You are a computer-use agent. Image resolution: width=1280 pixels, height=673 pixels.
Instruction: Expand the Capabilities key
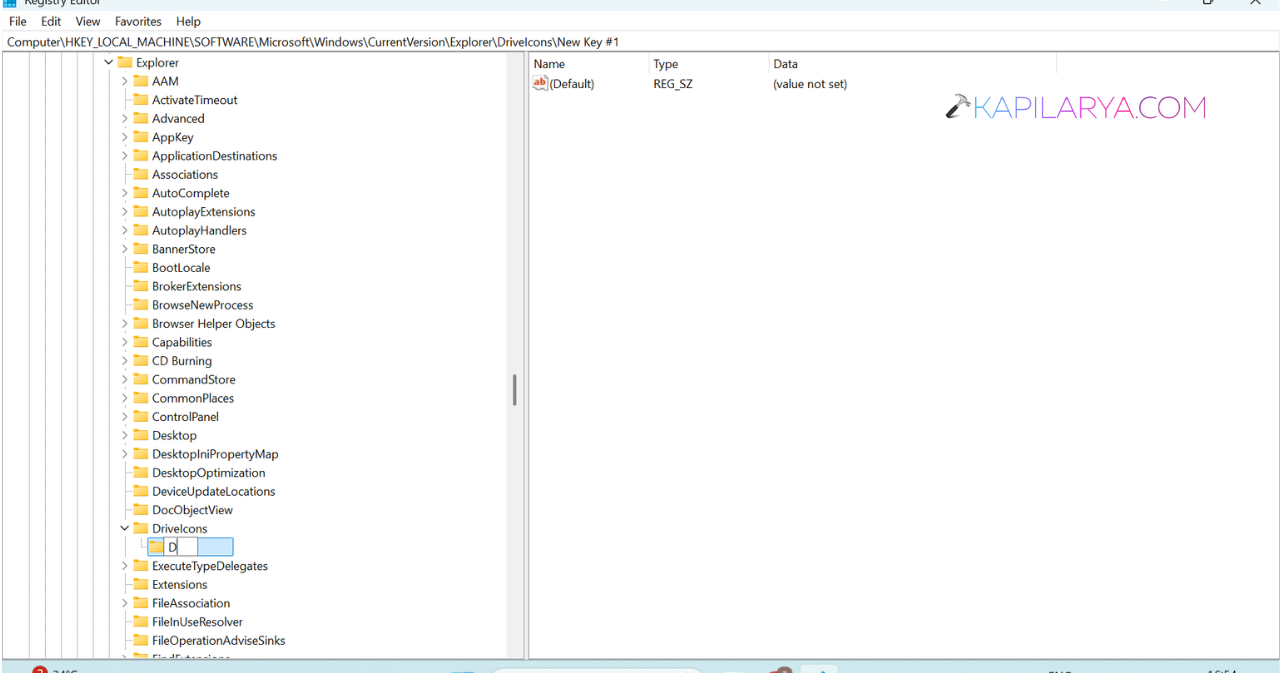pos(125,342)
